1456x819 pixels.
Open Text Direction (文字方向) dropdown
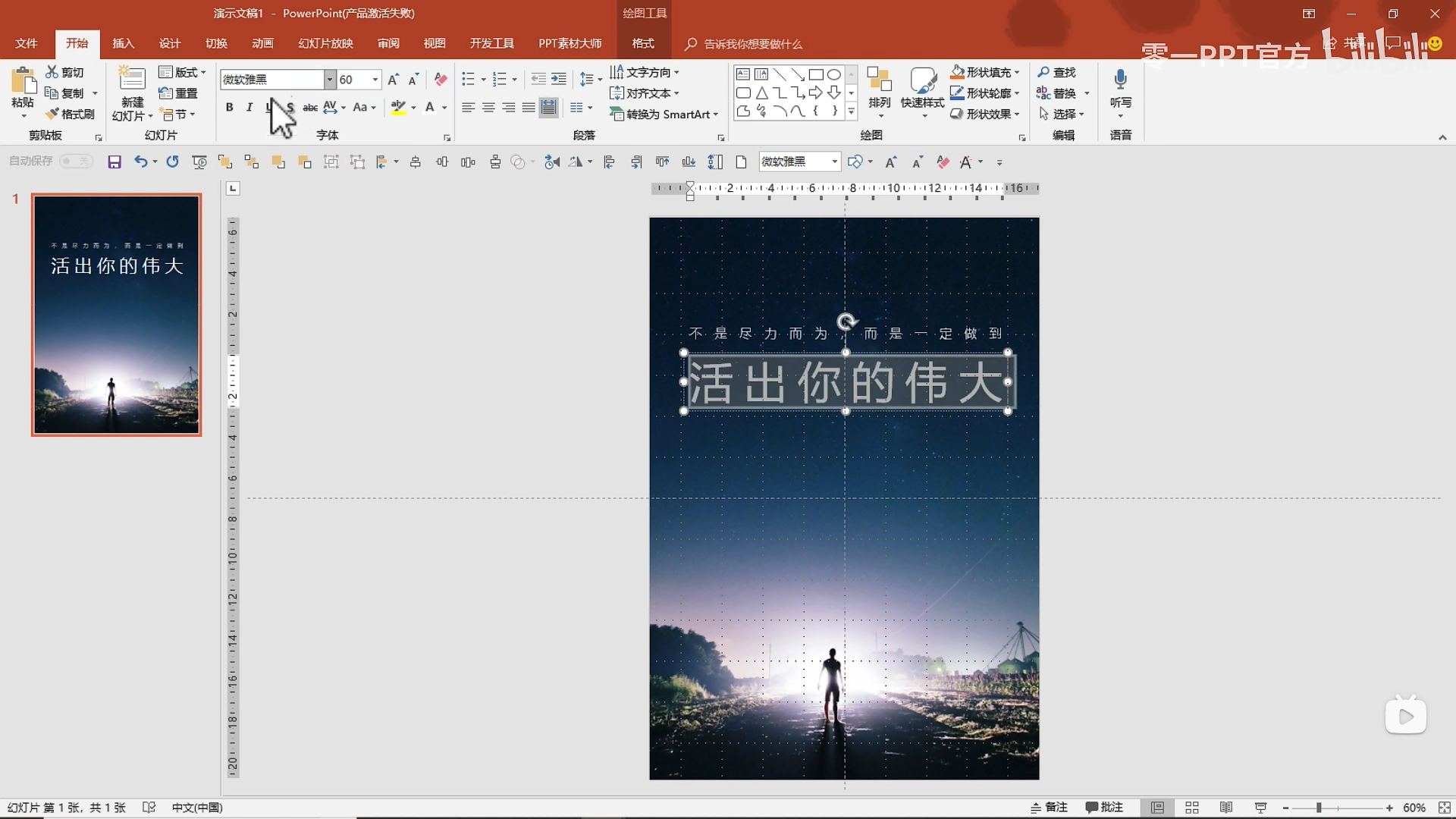pos(645,72)
